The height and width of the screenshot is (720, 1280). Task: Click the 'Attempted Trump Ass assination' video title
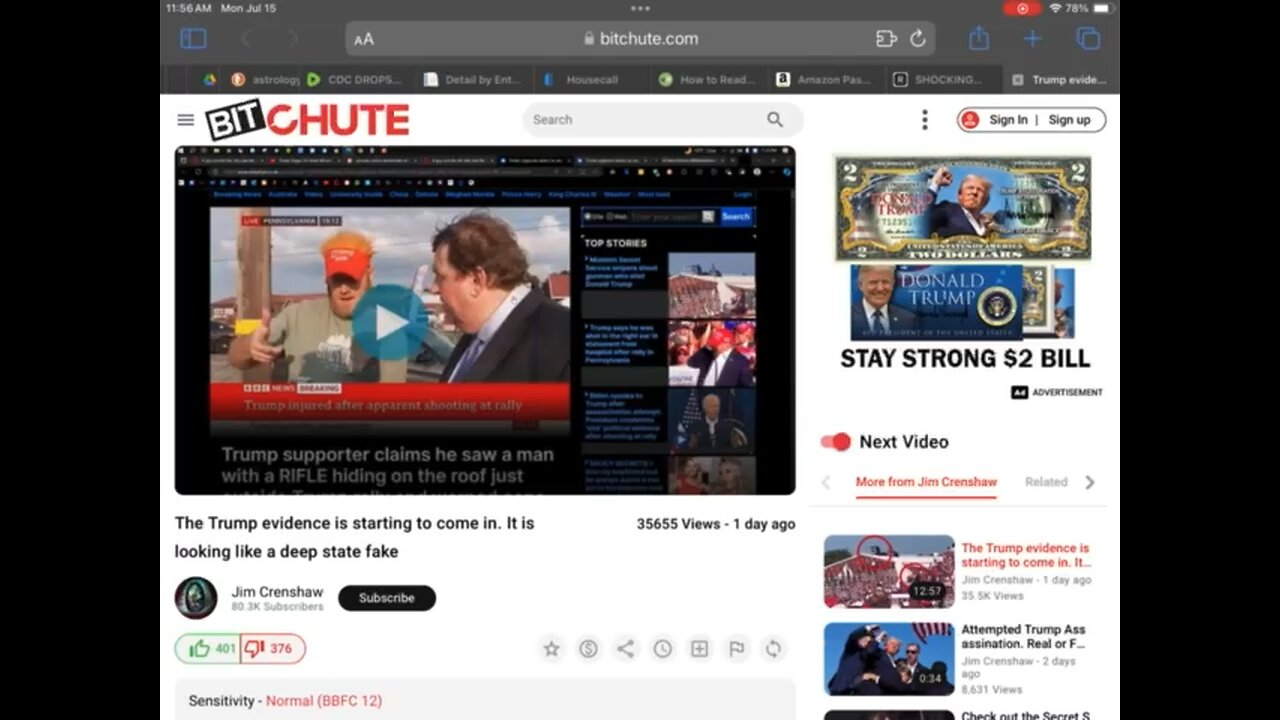pyautogui.click(x=1023, y=637)
